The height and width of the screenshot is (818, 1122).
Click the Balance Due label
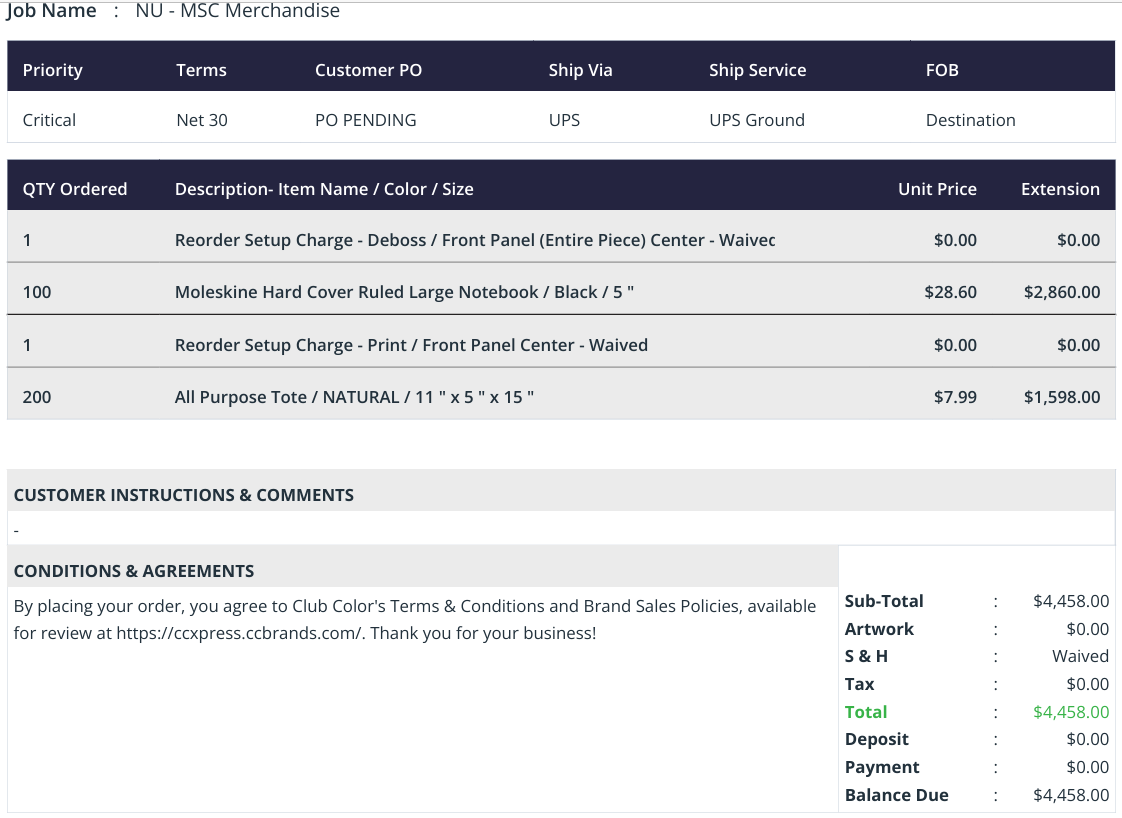(x=897, y=795)
